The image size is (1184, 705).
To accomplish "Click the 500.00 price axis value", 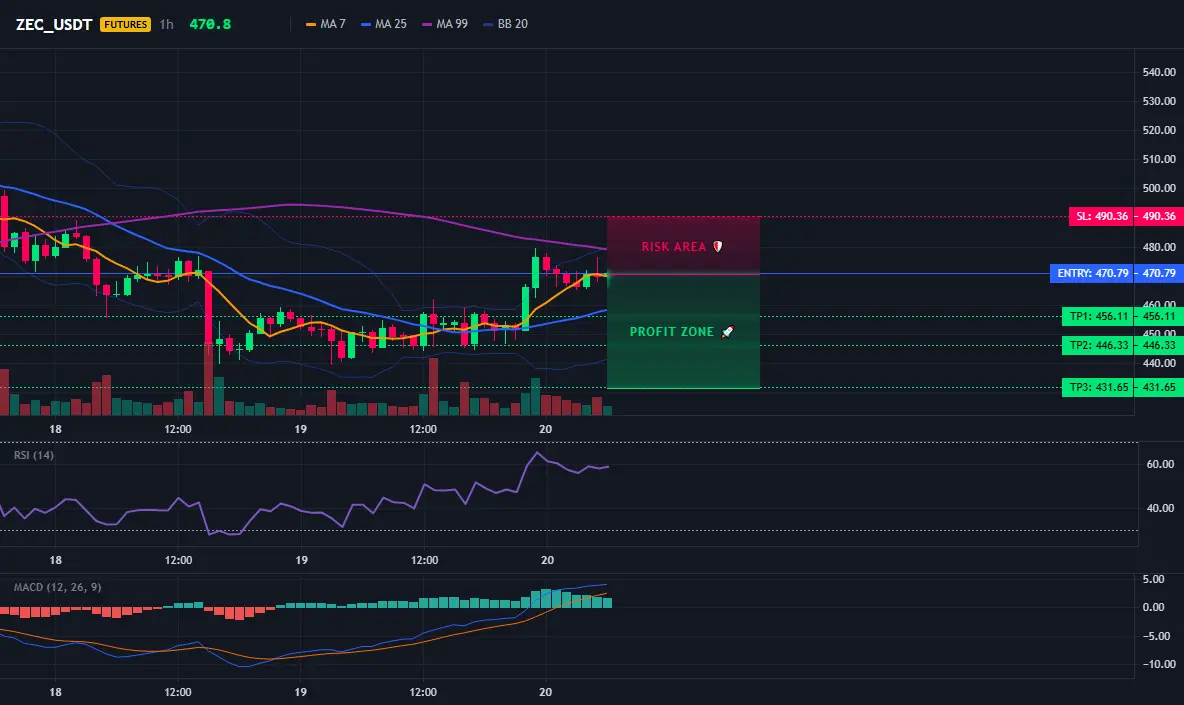I will 1159,189.
